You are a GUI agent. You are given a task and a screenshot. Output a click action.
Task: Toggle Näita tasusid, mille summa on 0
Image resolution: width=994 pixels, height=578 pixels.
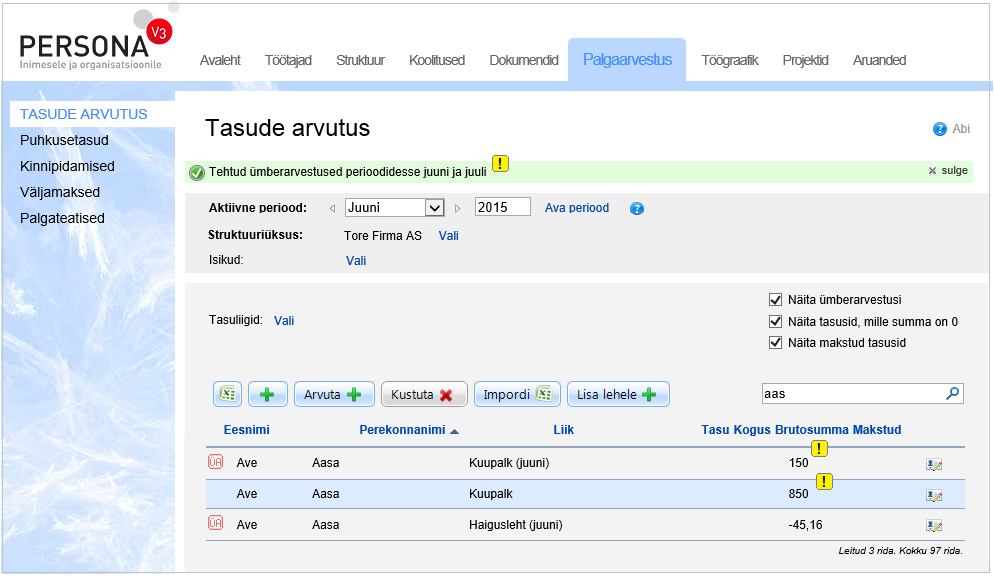pos(775,321)
